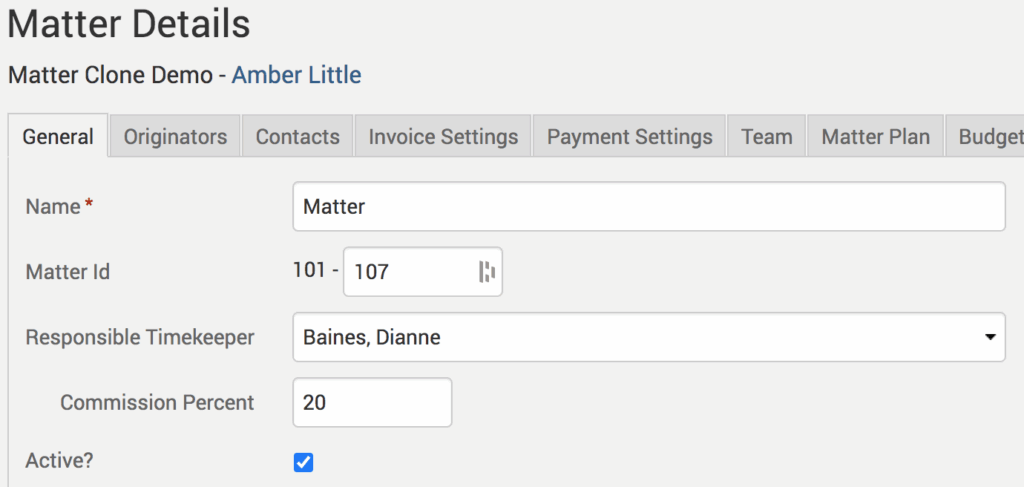Focus the Name text field
The width and height of the screenshot is (1024, 487).
tap(649, 207)
